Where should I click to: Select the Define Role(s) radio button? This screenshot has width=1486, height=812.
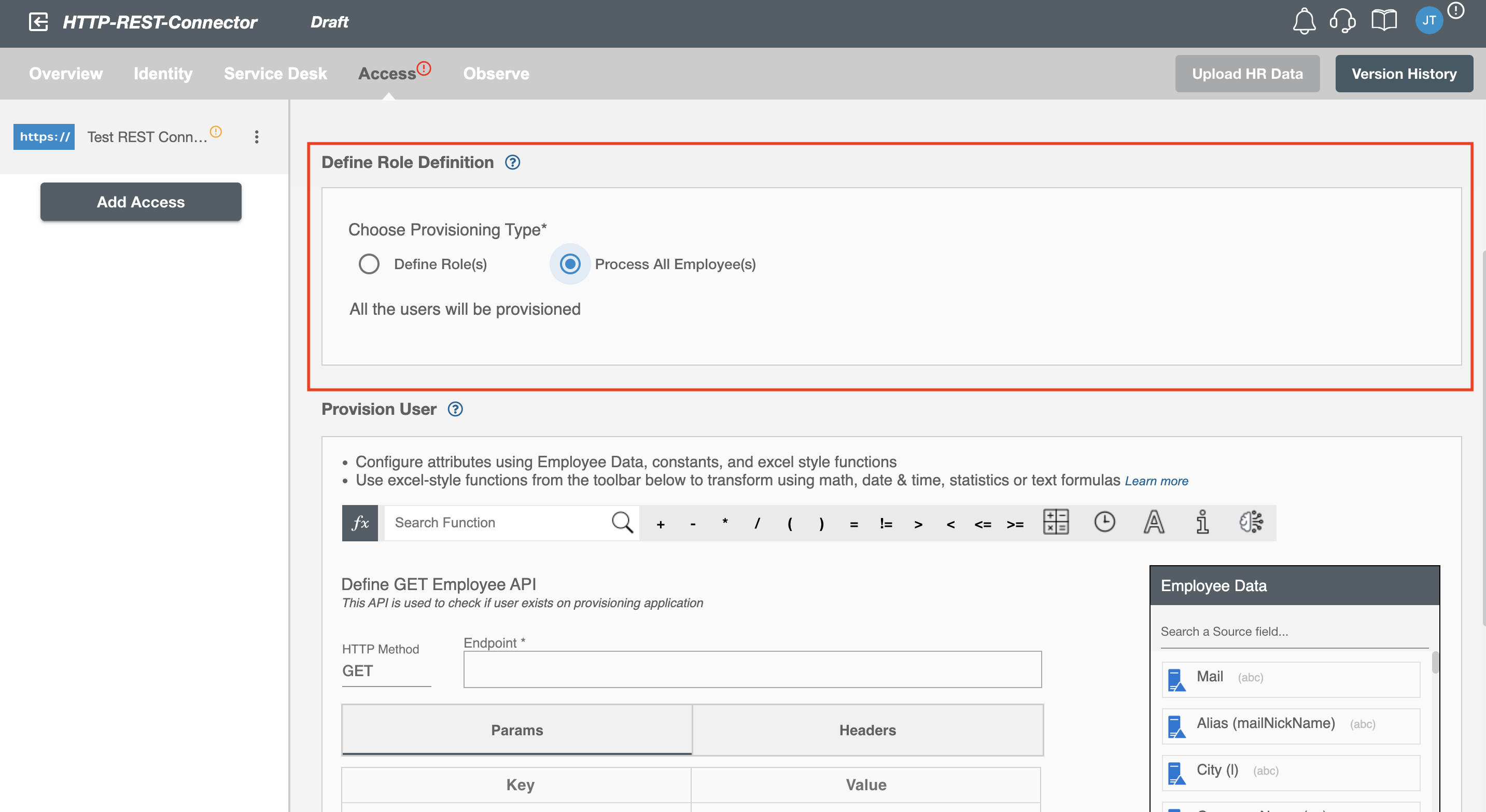point(369,264)
